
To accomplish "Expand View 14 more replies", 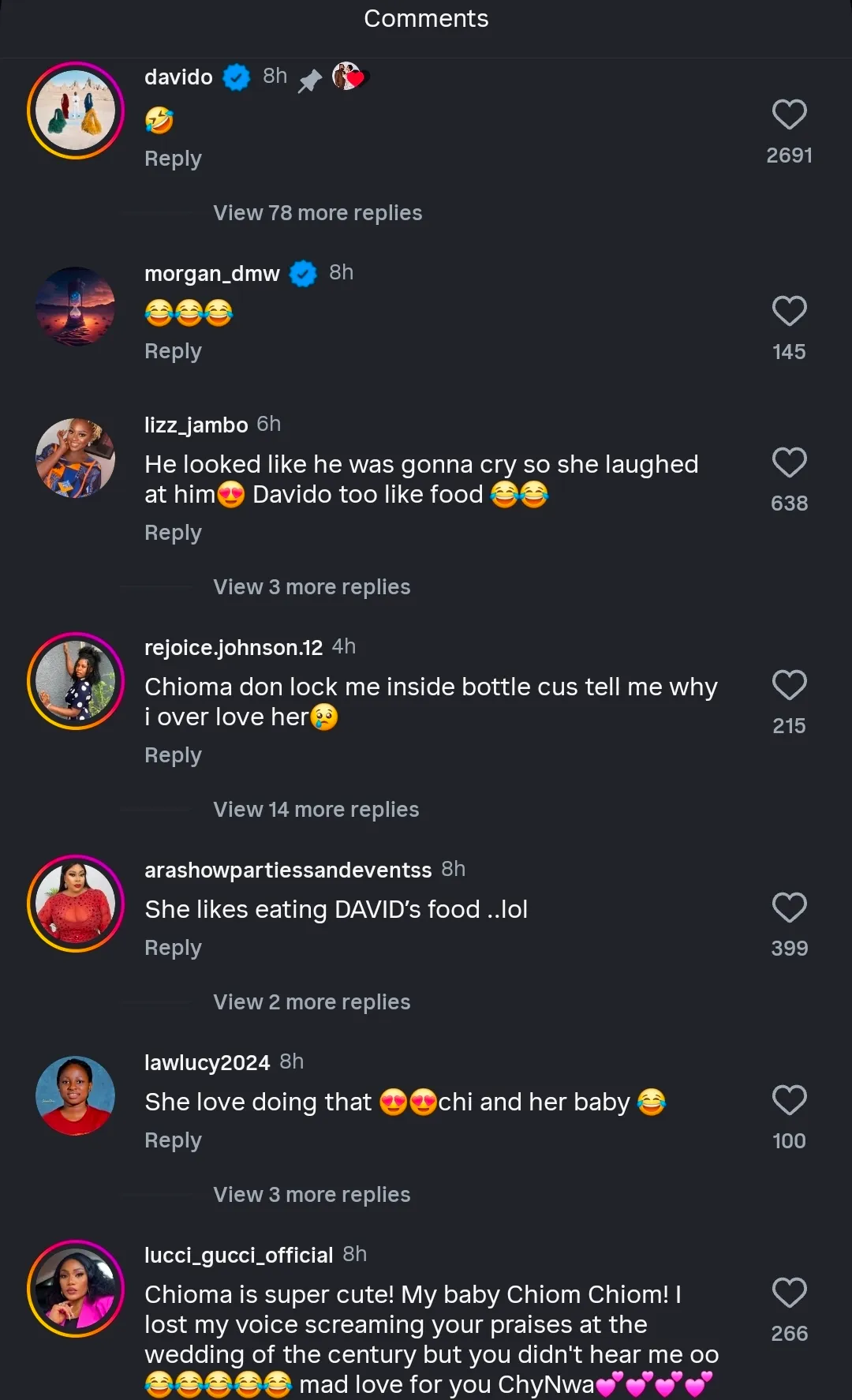I will (316, 810).
